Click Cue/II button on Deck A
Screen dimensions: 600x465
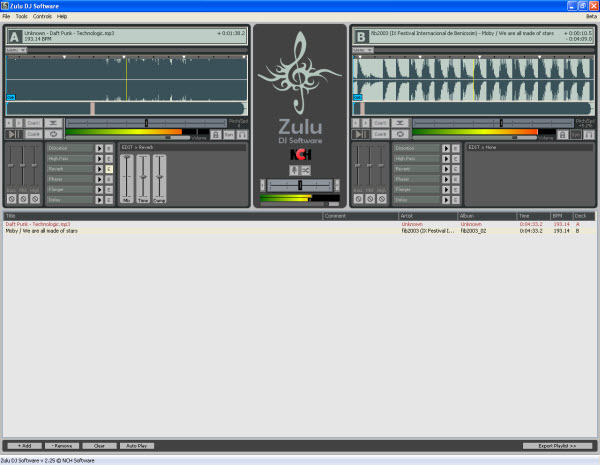point(33,123)
